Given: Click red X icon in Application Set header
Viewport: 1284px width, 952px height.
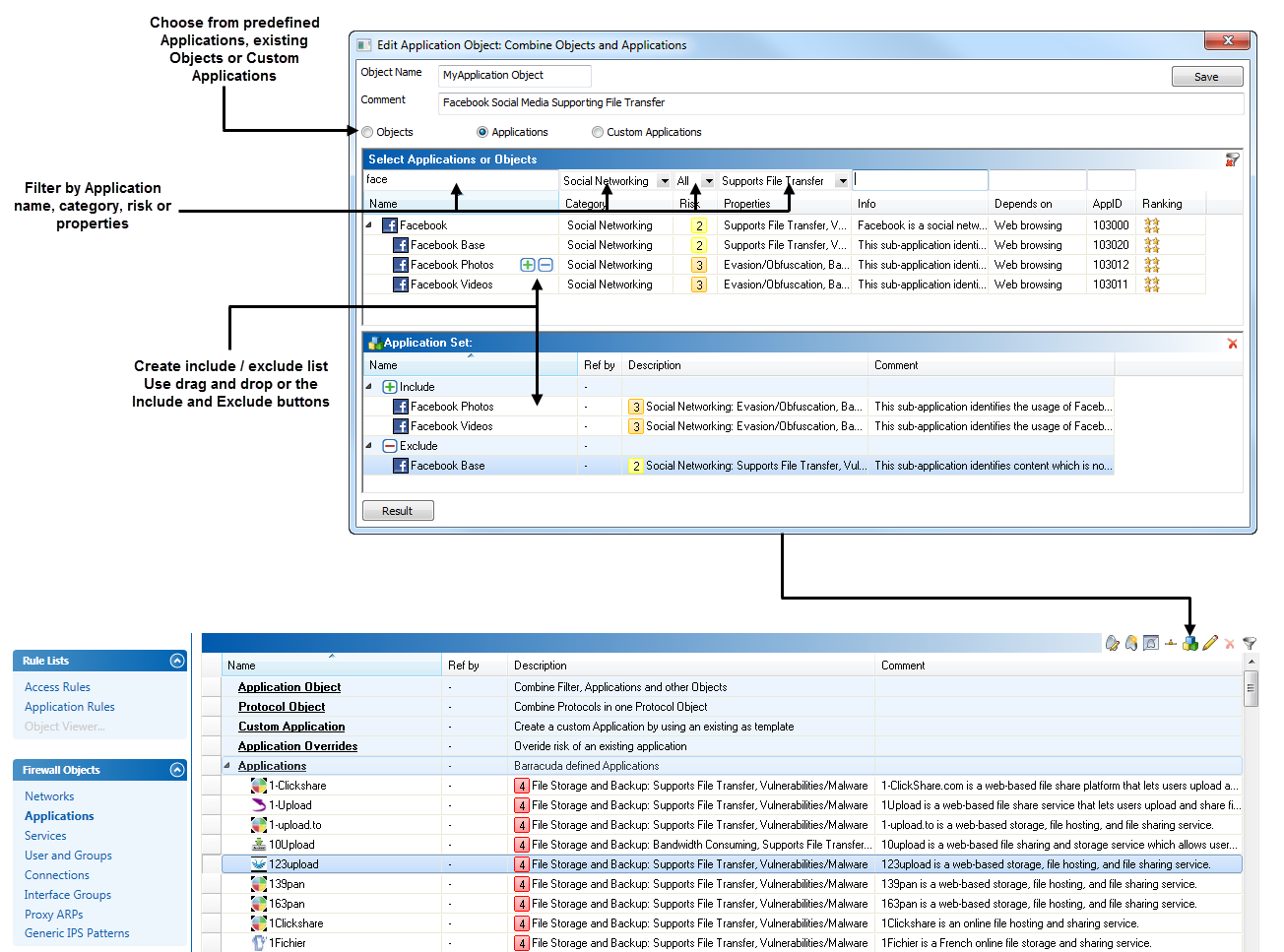Looking at the screenshot, I should 1232,344.
